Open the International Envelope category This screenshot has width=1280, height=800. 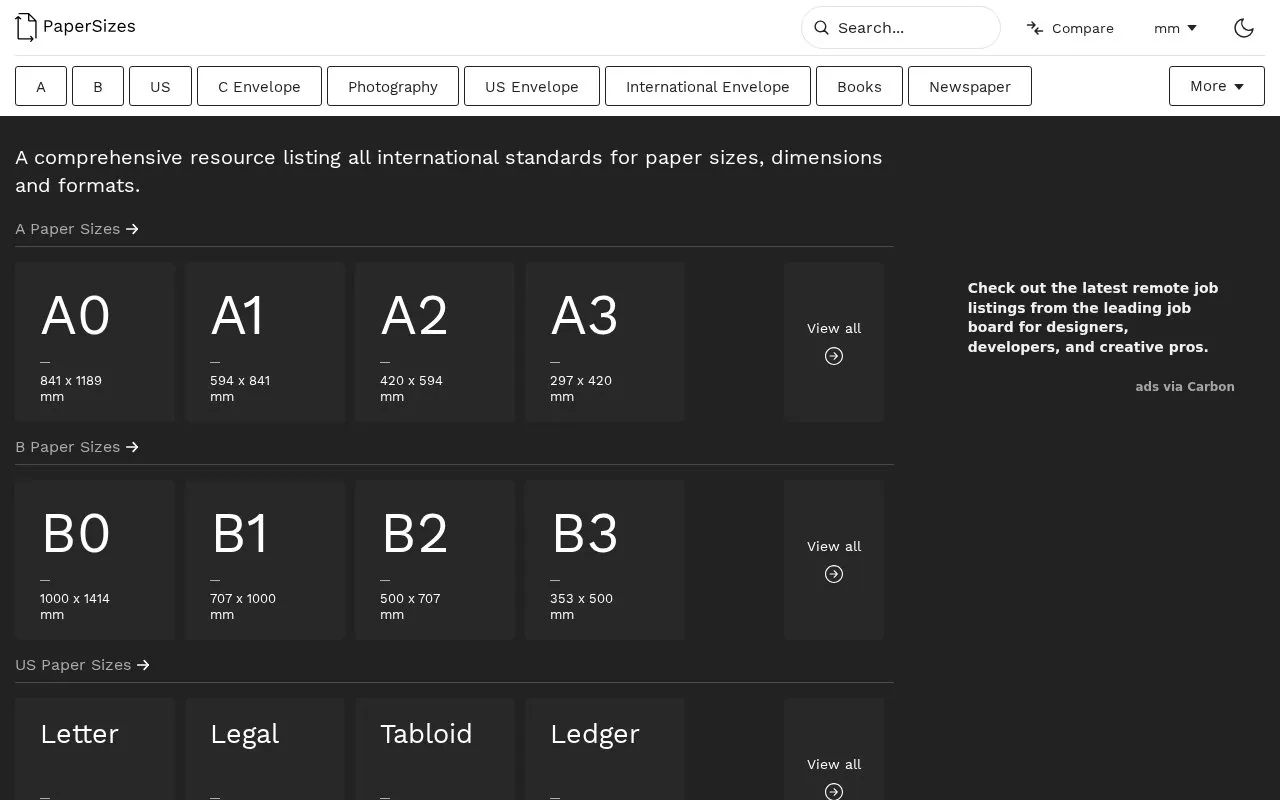[x=708, y=86]
